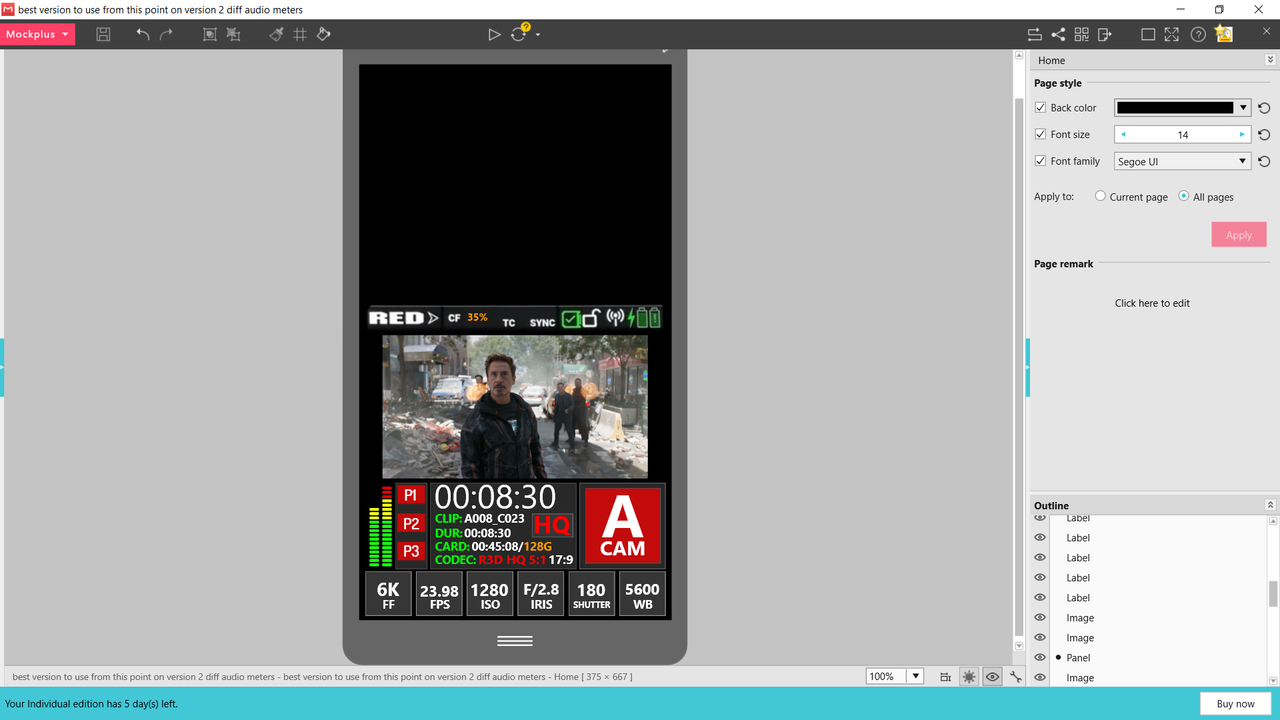Viewport: 1280px width, 720px height.
Task: Click the Outline panel scrollbar thumb
Action: (x=1273, y=594)
